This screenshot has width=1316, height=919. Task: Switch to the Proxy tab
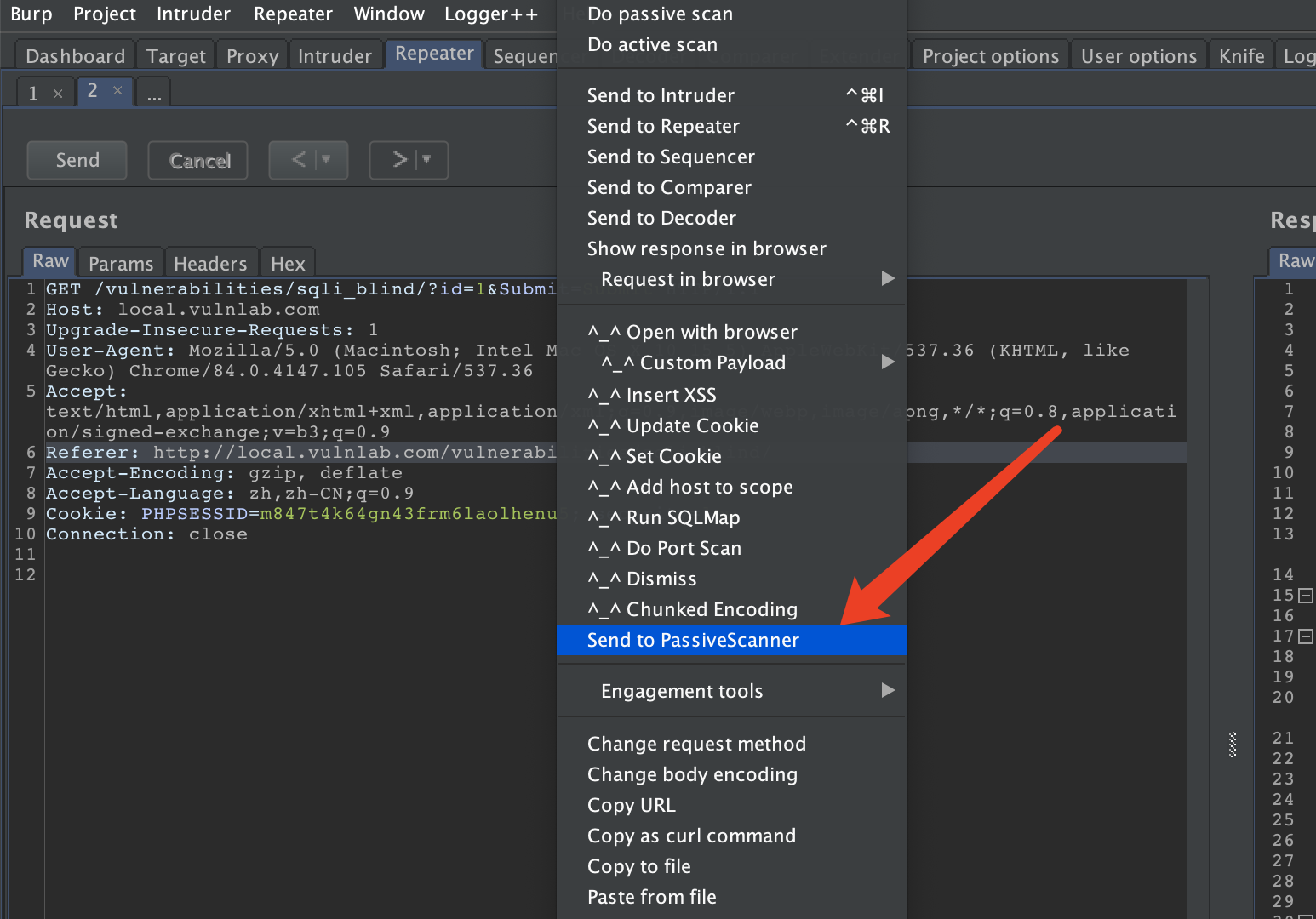(252, 56)
